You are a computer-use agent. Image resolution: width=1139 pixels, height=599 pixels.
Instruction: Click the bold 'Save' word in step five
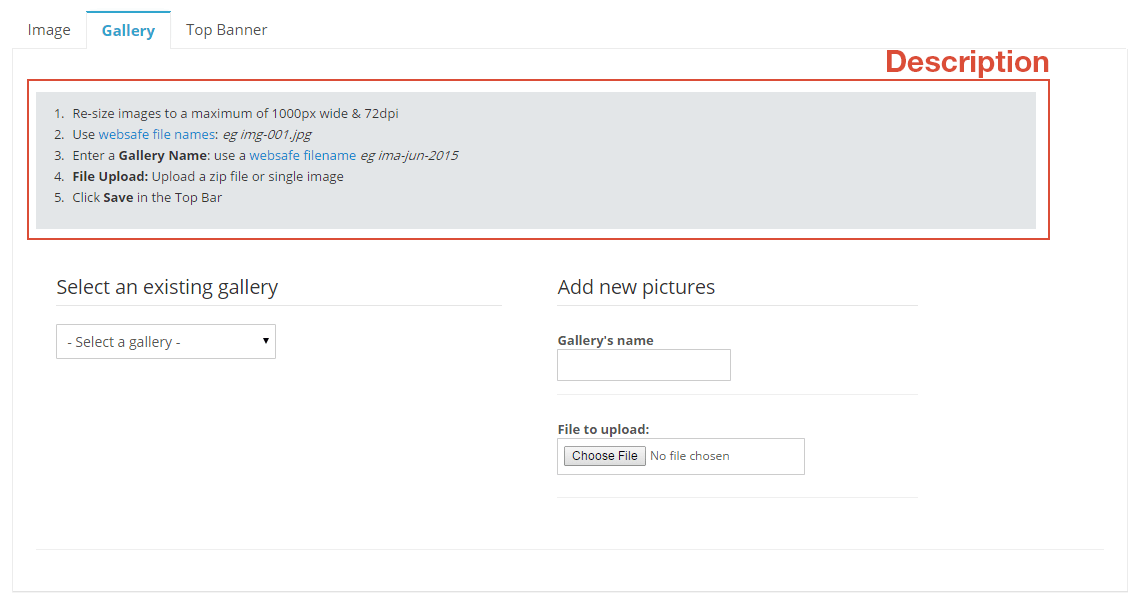118,197
